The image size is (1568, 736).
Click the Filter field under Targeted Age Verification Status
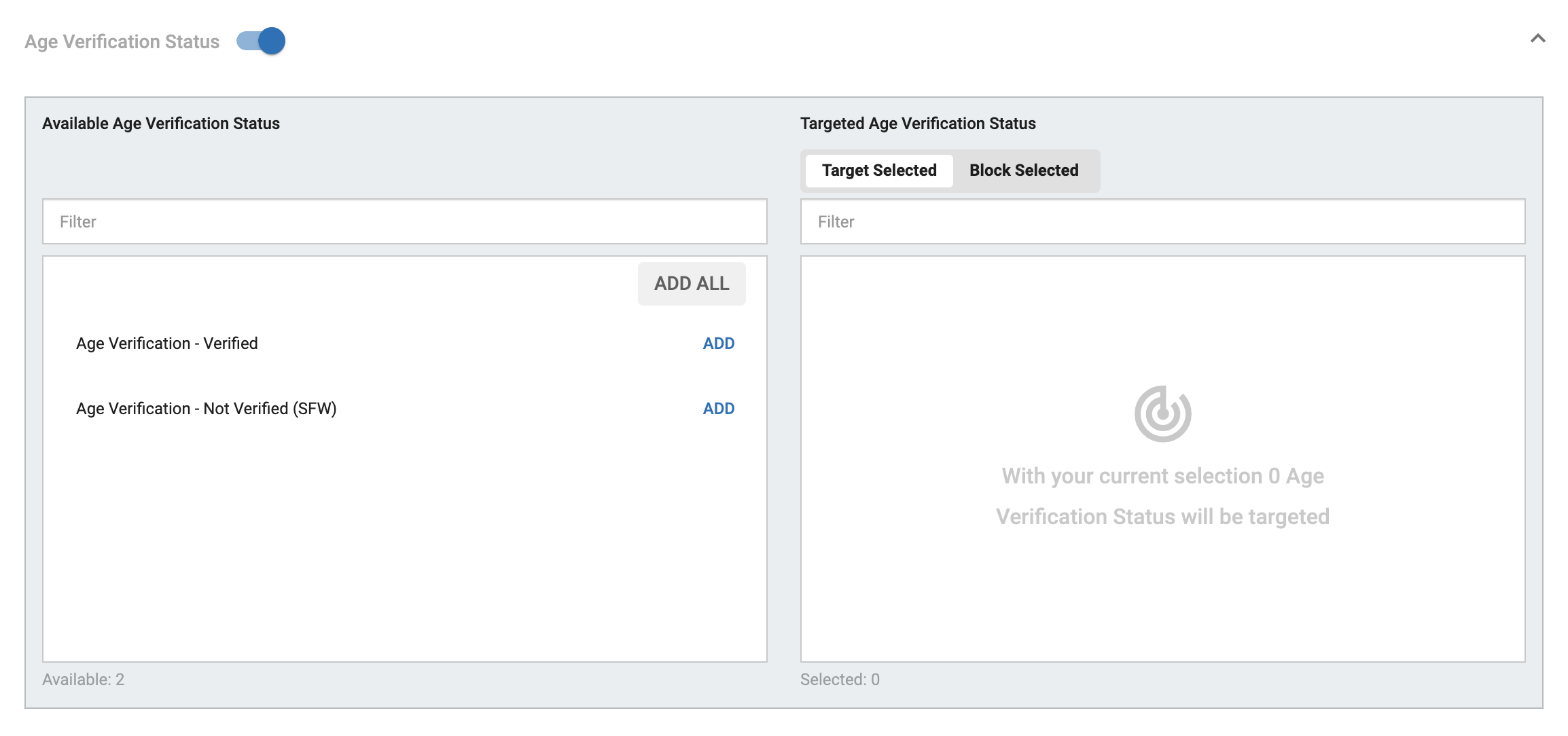point(1162,221)
